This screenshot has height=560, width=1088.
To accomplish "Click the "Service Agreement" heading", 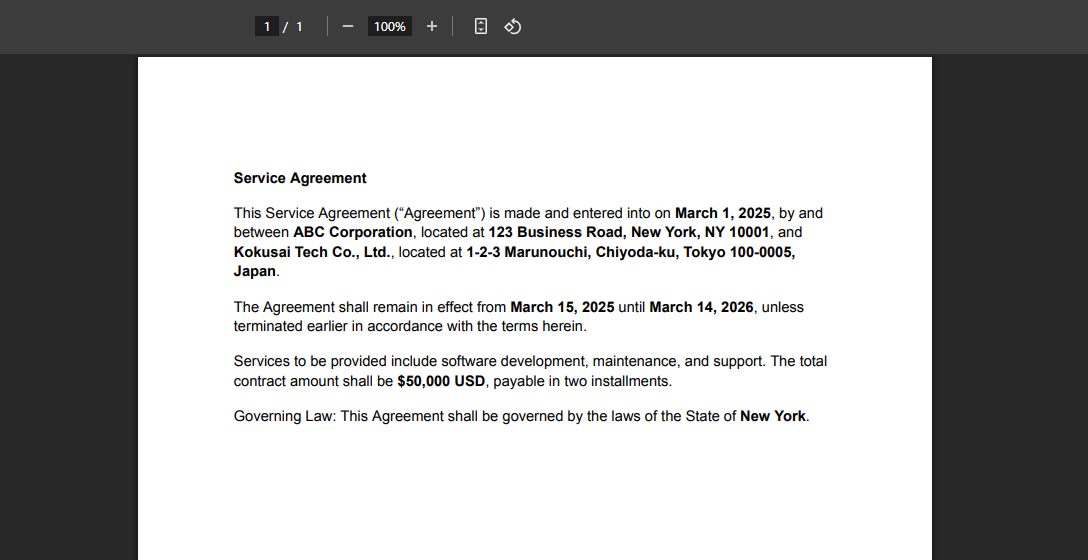I will pos(300,178).
